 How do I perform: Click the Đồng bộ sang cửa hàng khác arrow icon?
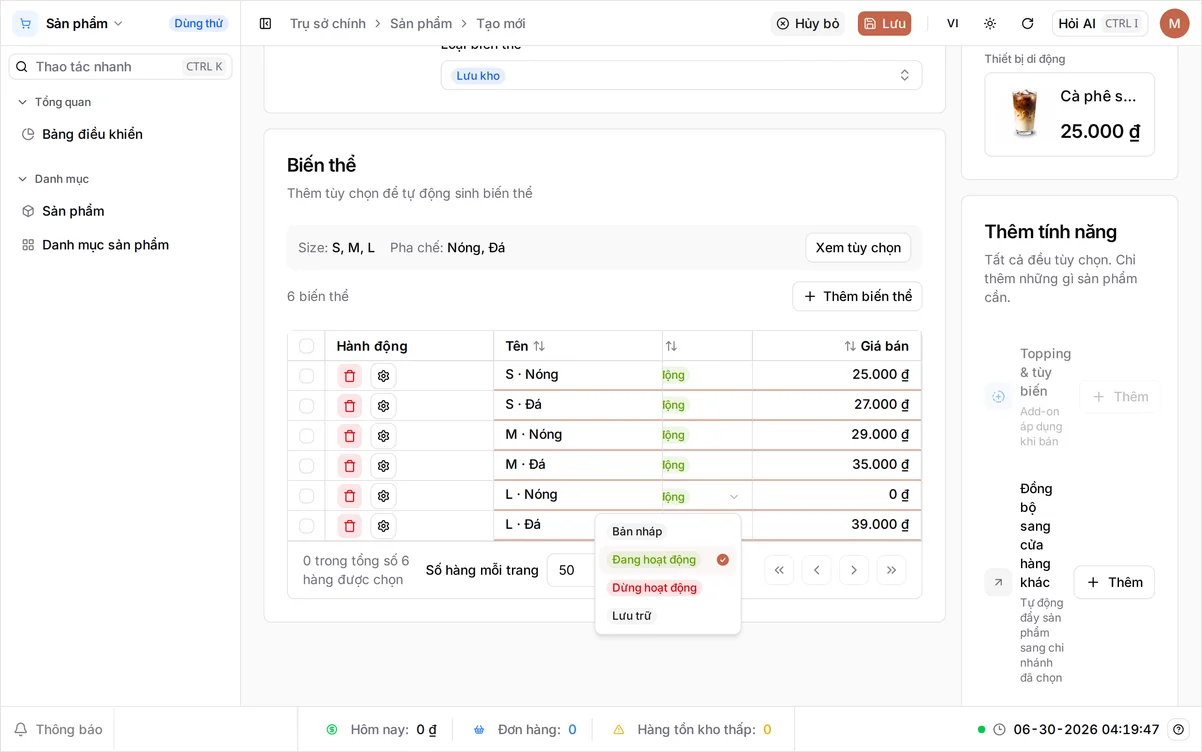click(x=998, y=582)
